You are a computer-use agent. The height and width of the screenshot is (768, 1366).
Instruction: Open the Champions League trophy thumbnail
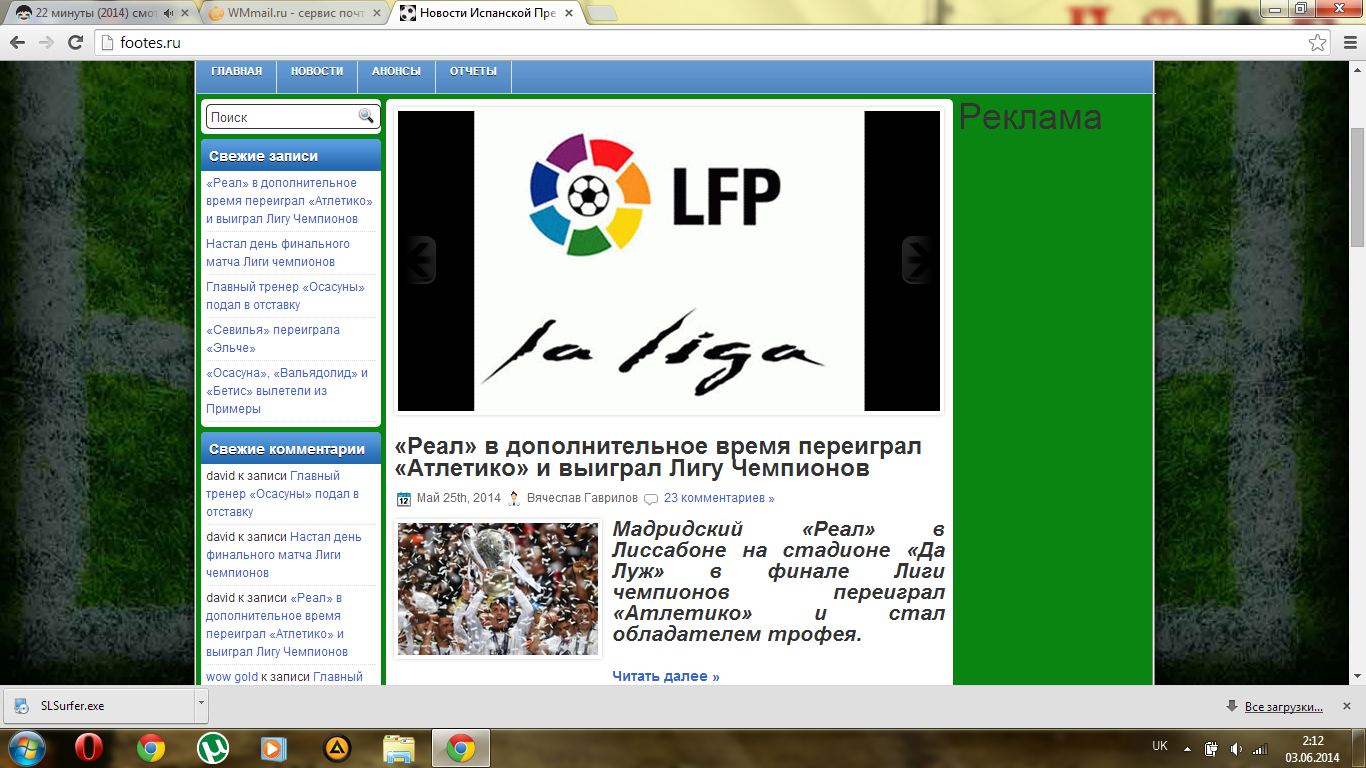click(x=498, y=589)
